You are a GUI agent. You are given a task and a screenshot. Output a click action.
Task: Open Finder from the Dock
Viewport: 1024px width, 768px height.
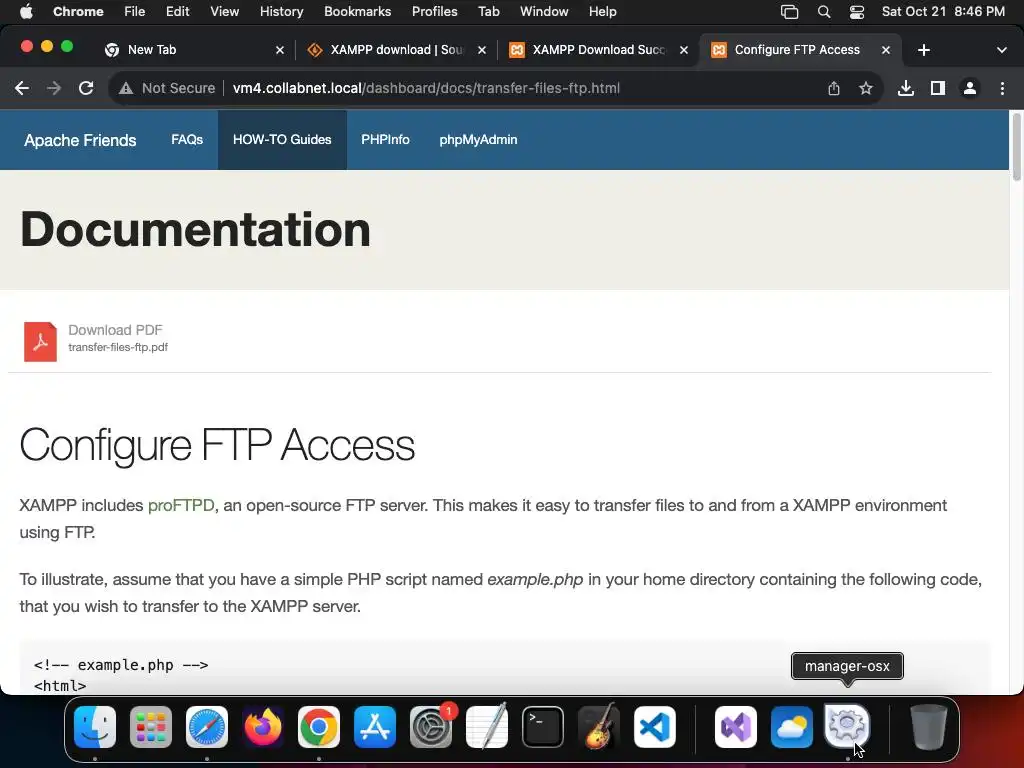(95, 727)
